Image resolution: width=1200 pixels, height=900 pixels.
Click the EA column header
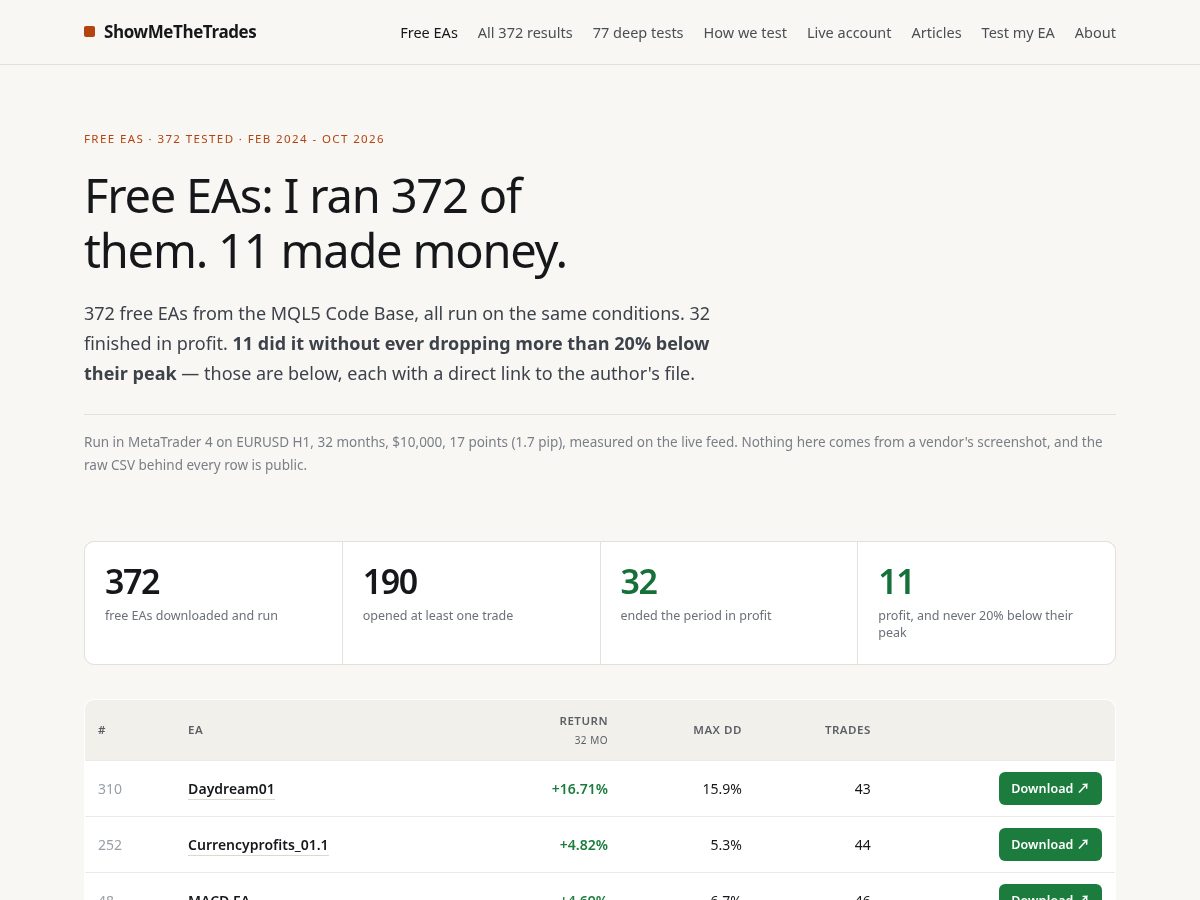[195, 730]
